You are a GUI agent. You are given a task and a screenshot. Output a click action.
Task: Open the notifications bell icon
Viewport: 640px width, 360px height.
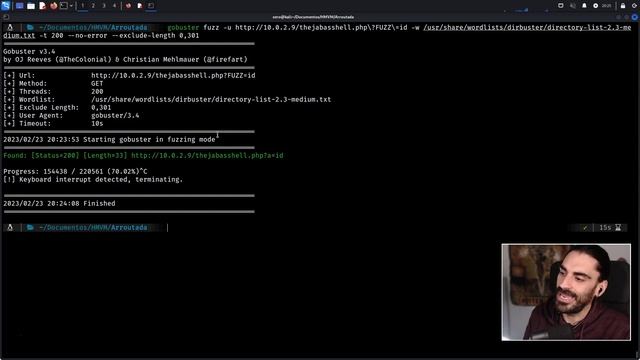pyautogui.click(x=584, y=6)
